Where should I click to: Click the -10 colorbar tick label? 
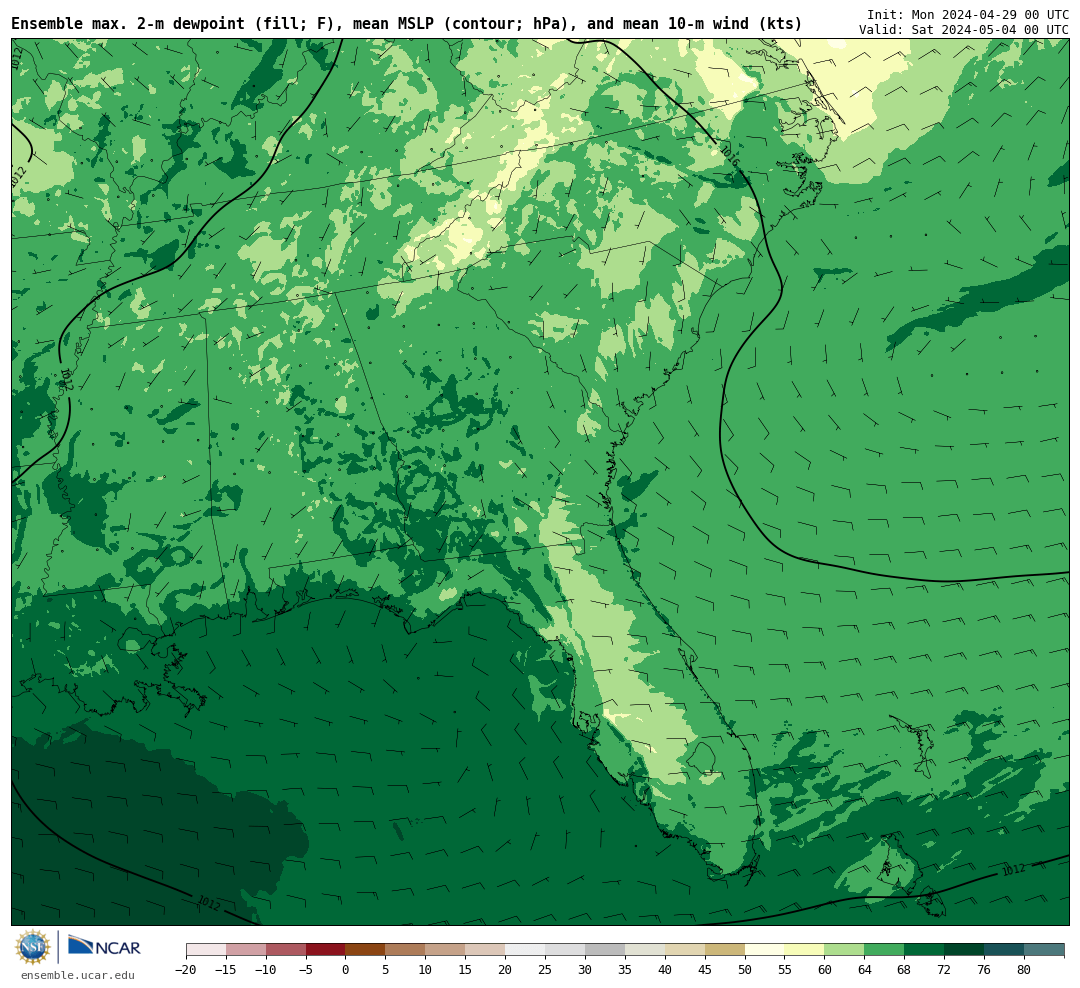tap(265, 970)
